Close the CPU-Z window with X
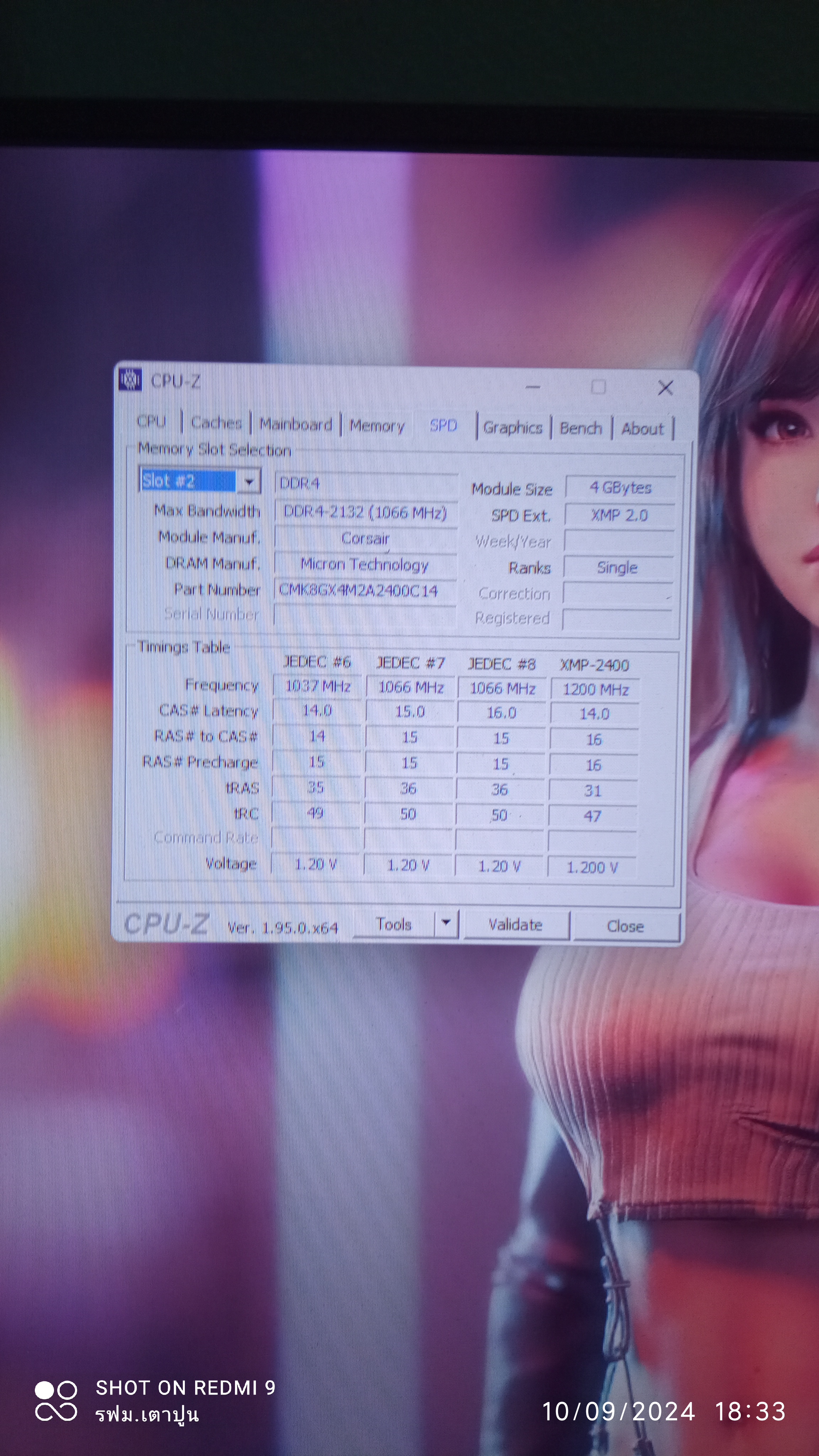The height and width of the screenshot is (1456, 819). click(665, 388)
